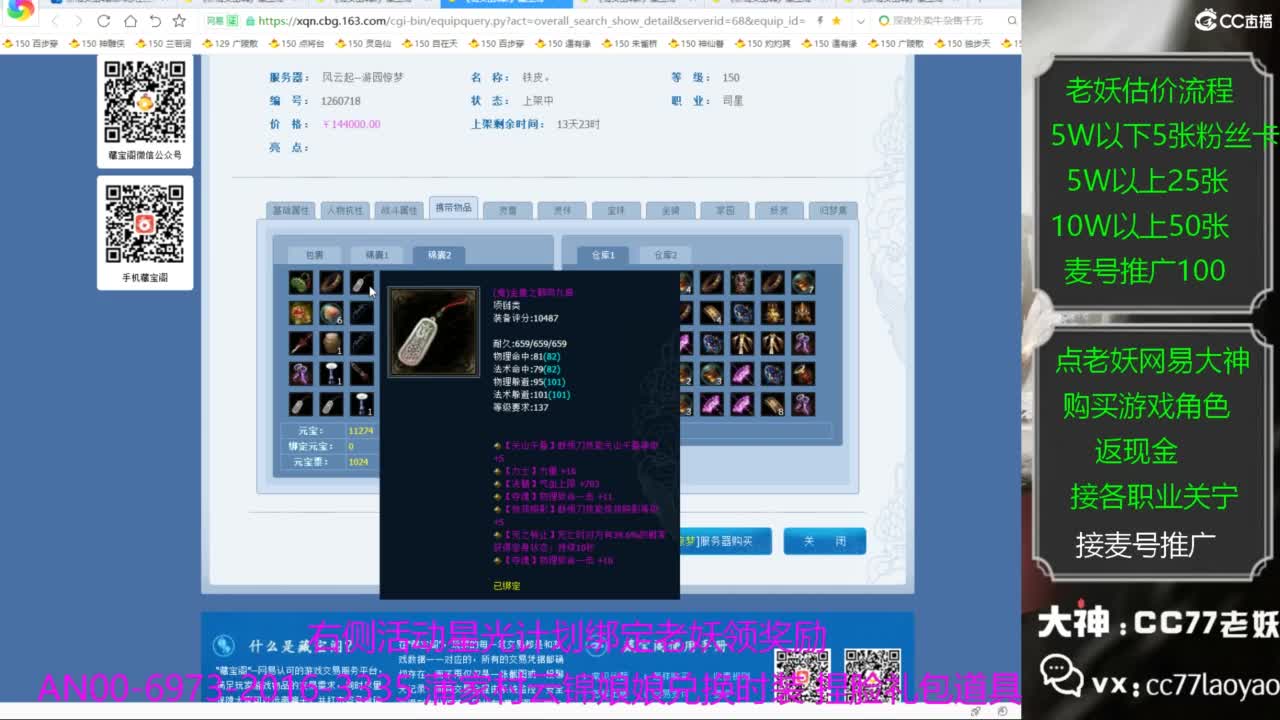Viewport: 1280px width, 720px height.
Task: Switch to the 战斗属性 tab
Action: pyautogui.click(x=399, y=211)
